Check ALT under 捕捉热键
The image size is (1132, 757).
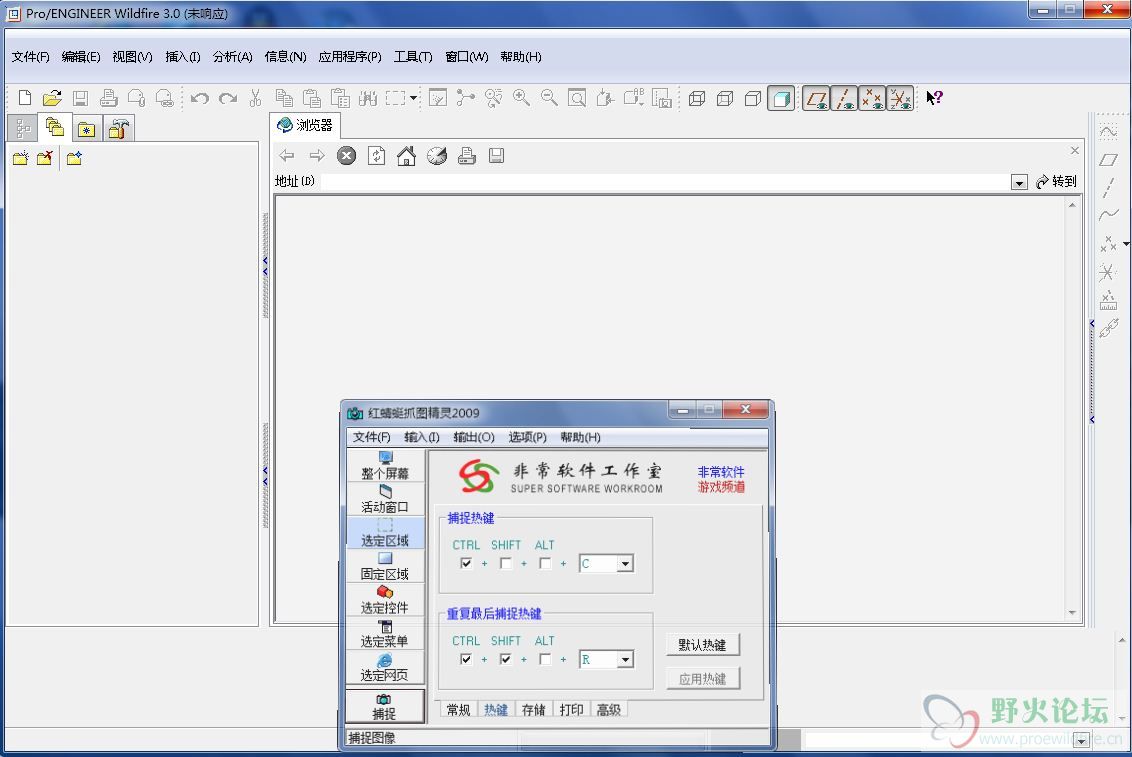click(545, 563)
